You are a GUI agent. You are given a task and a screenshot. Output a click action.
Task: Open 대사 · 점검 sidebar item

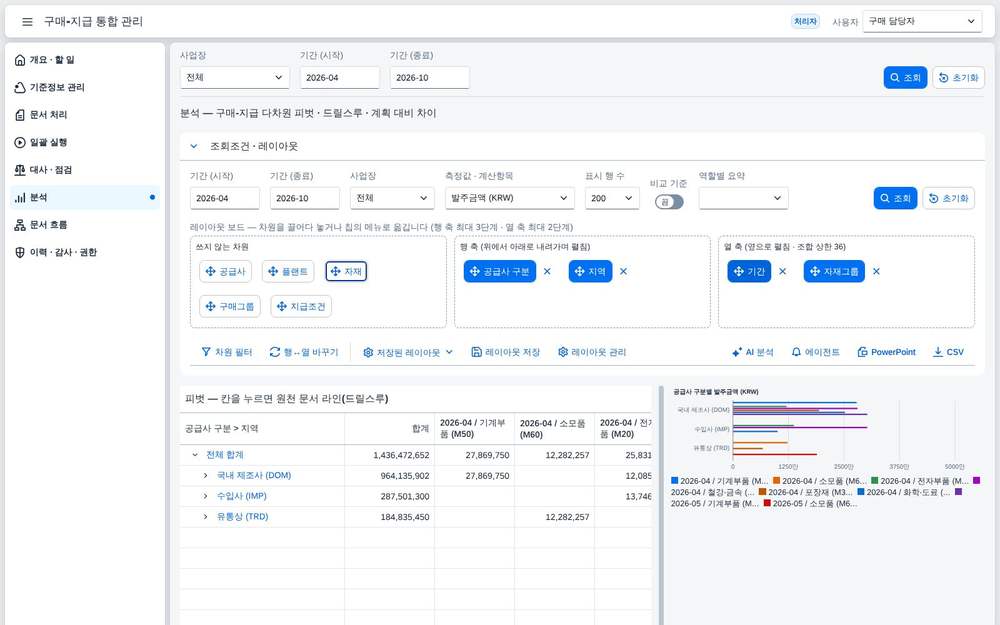[85, 170]
